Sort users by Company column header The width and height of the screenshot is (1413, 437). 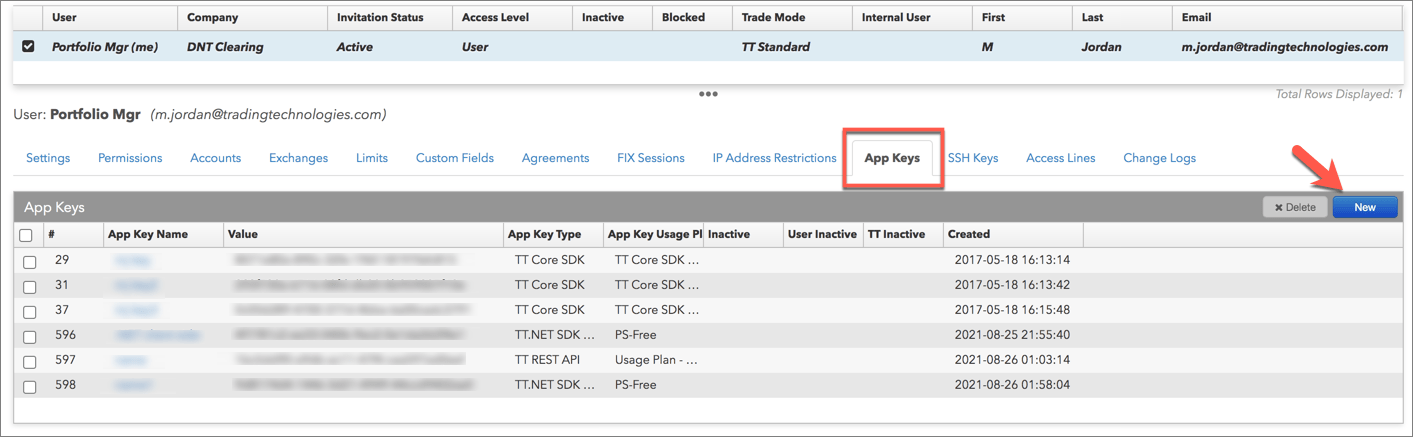click(x=253, y=17)
